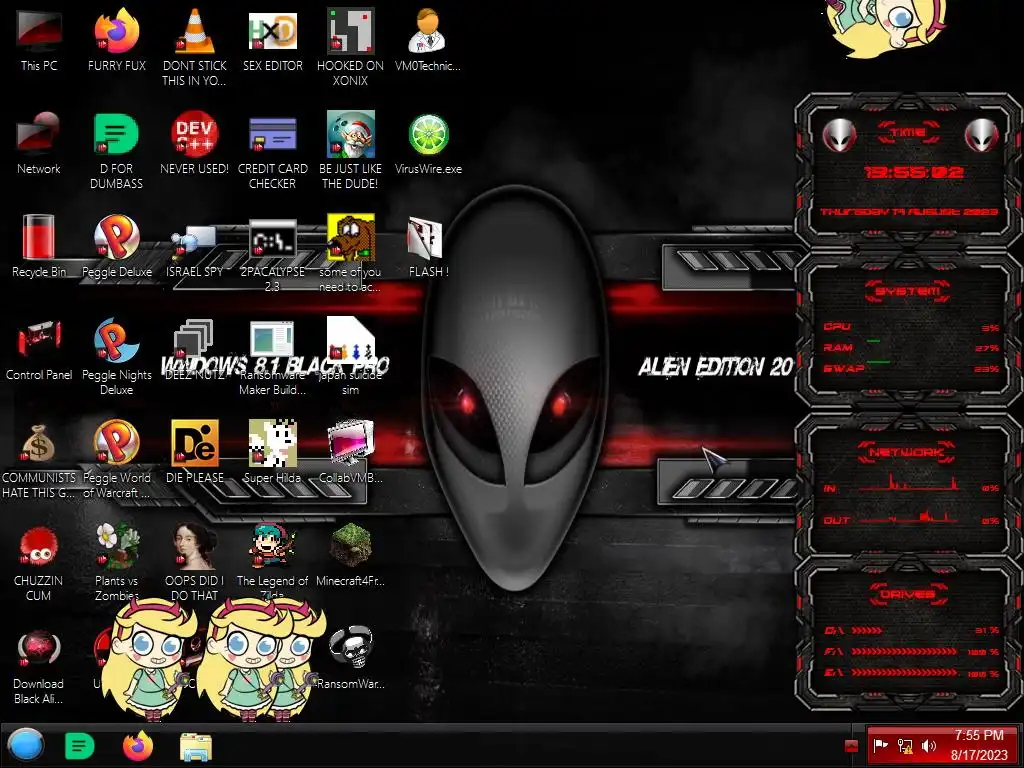Open File Explorer from the taskbar

coord(196,746)
